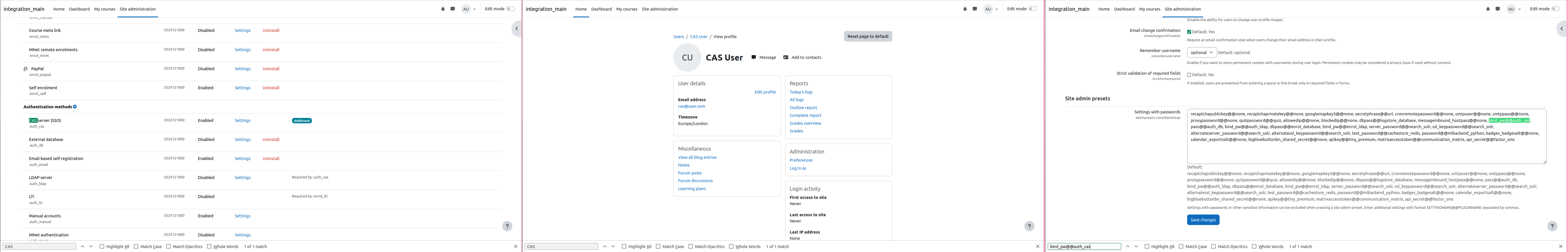Open Today's logs report link
The height and width of the screenshot is (252, 1568).
tap(801, 92)
